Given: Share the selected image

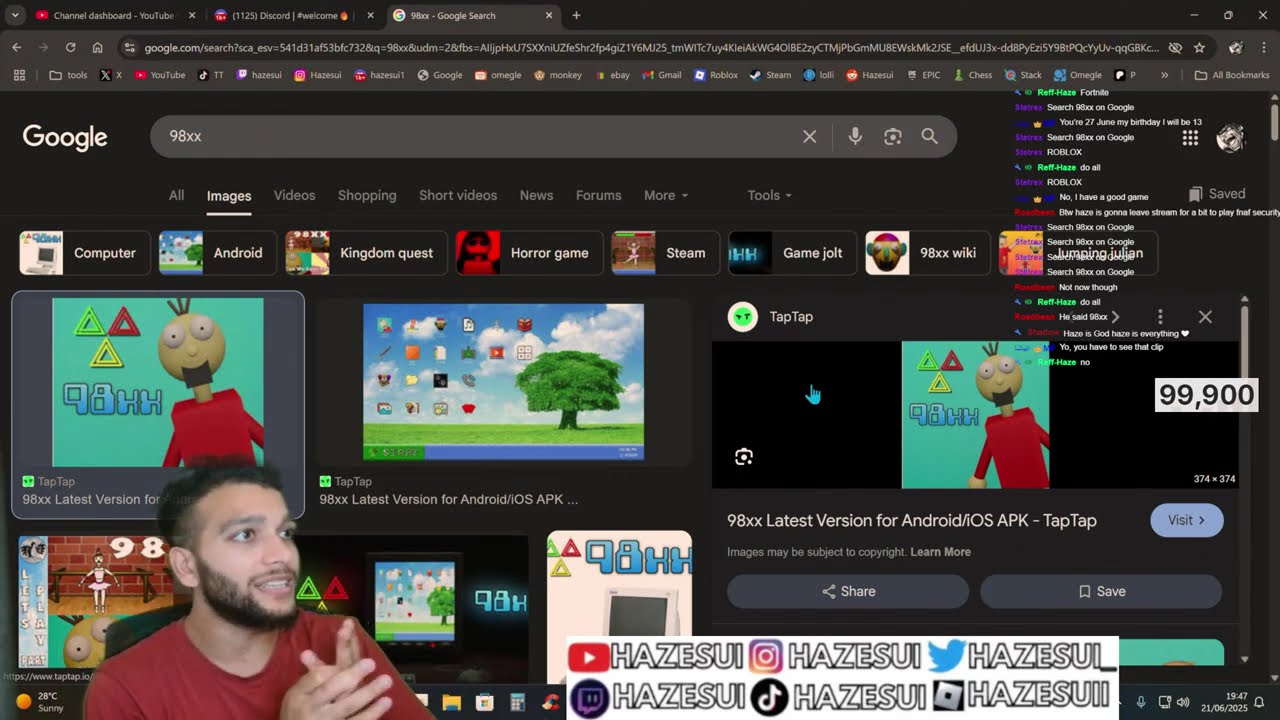Looking at the screenshot, I should [848, 591].
